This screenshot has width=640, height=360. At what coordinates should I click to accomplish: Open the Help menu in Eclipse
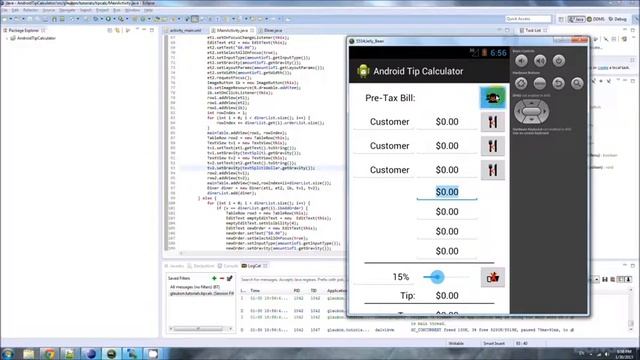coord(149,10)
